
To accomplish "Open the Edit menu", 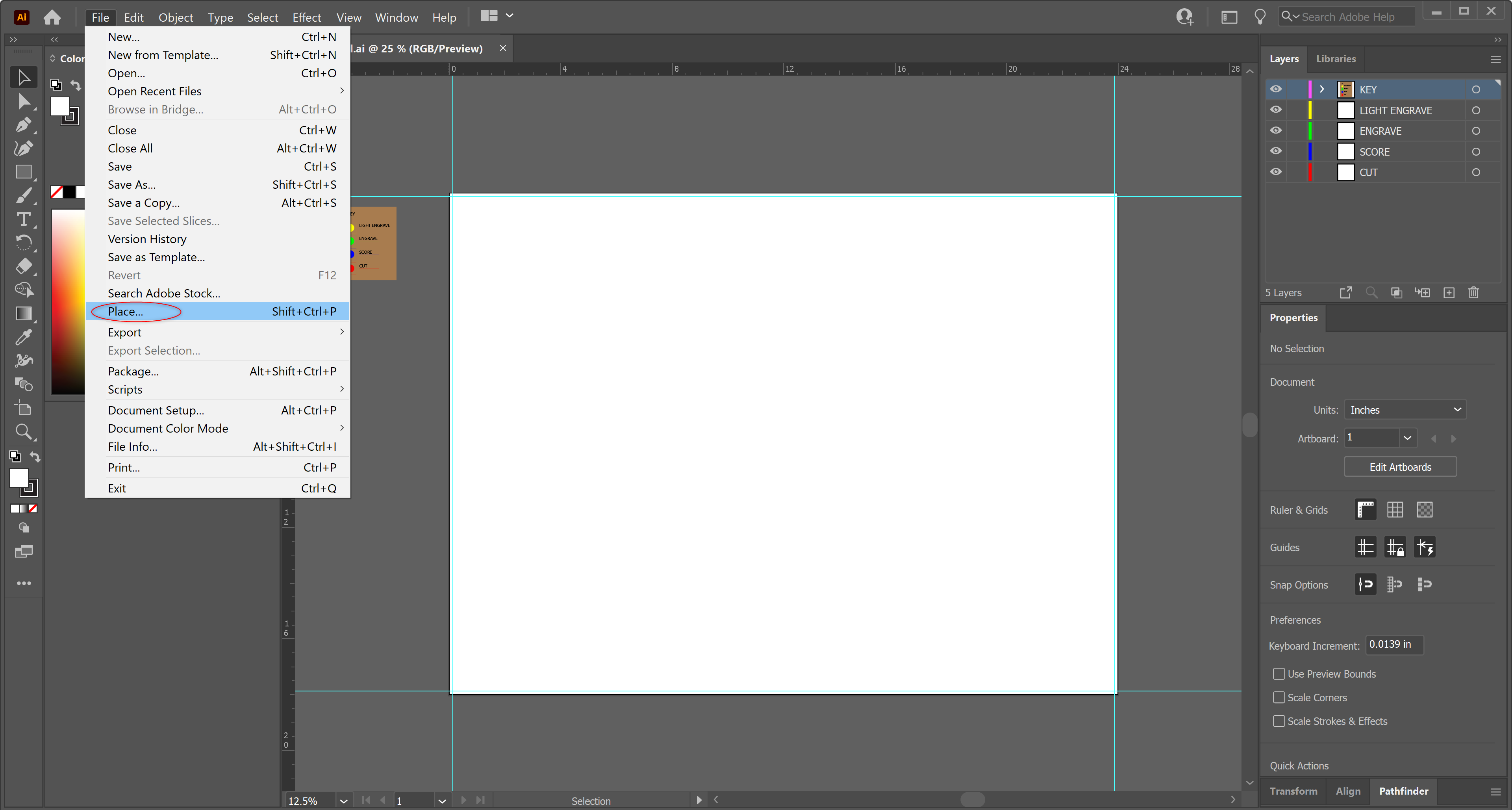I will (133, 17).
